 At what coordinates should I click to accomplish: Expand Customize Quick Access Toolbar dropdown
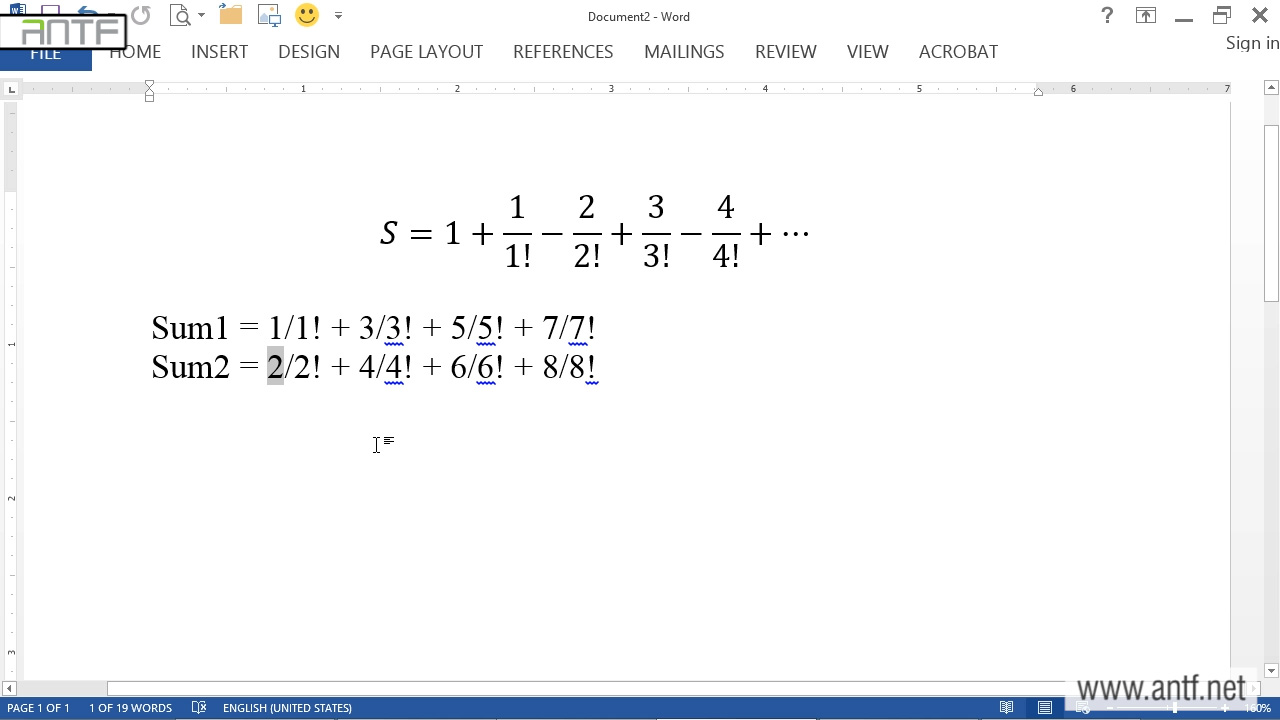tap(338, 16)
